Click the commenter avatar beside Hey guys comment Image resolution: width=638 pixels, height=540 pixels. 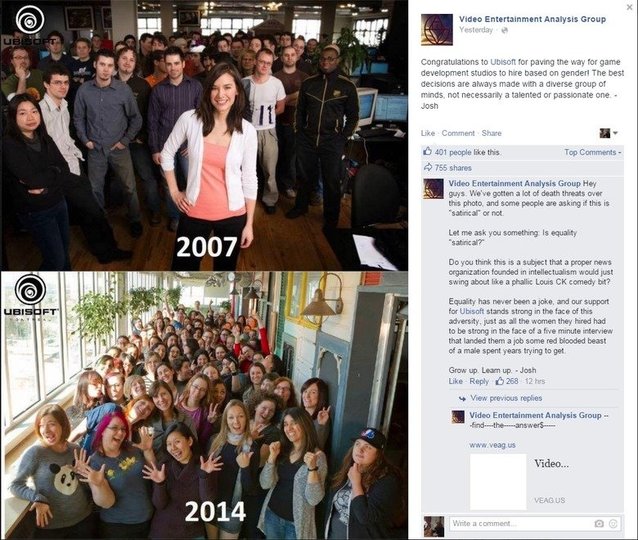(x=433, y=189)
